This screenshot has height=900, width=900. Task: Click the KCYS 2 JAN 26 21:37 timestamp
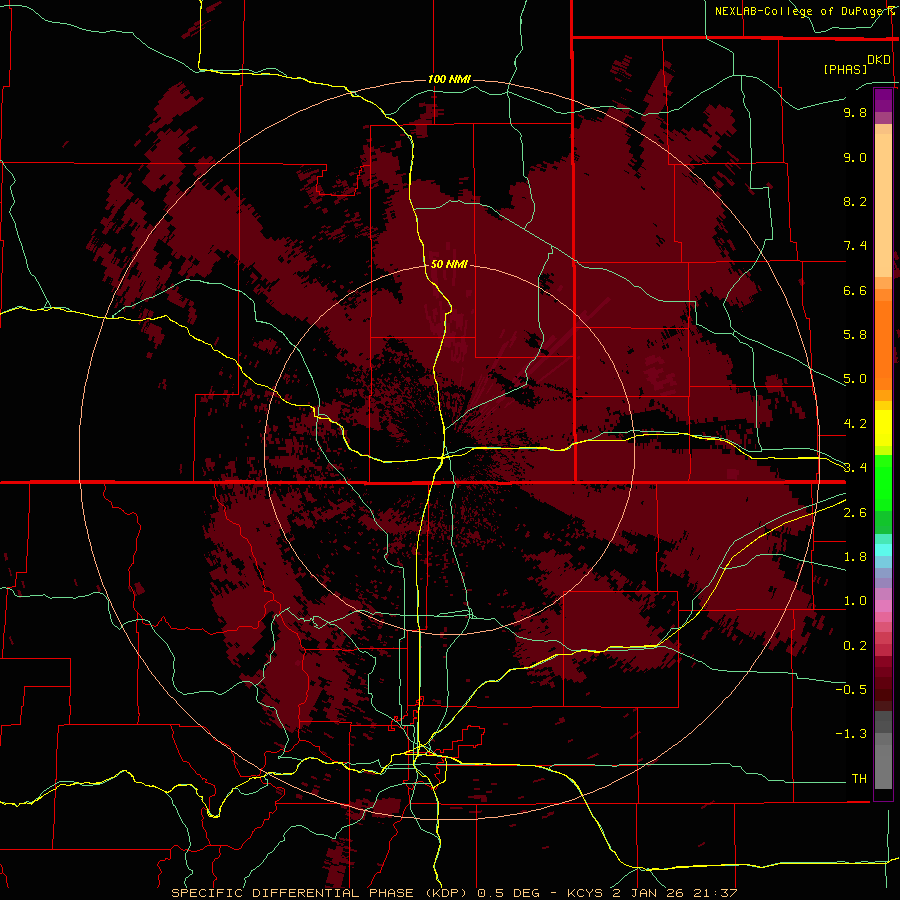(652, 893)
